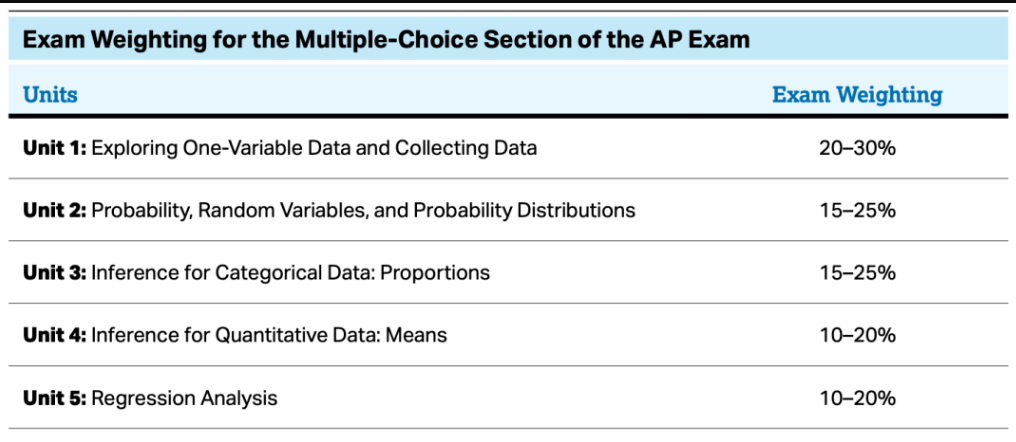1016x442 pixels.
Task: Click Probability, Random Variables, and Probability Distributions text
Action: tap(364, 211)
